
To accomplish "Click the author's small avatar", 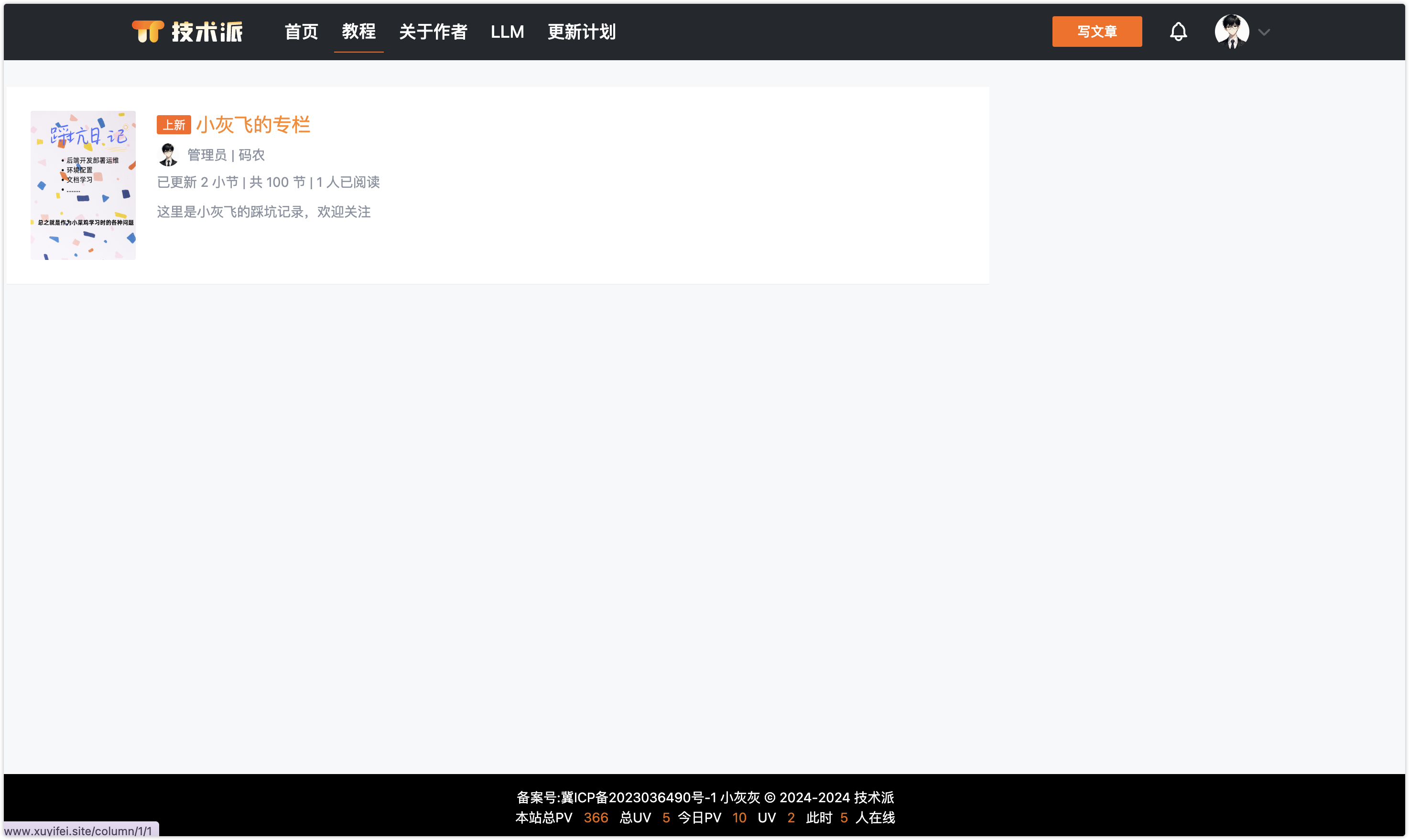I will click(x=168, y=154).
